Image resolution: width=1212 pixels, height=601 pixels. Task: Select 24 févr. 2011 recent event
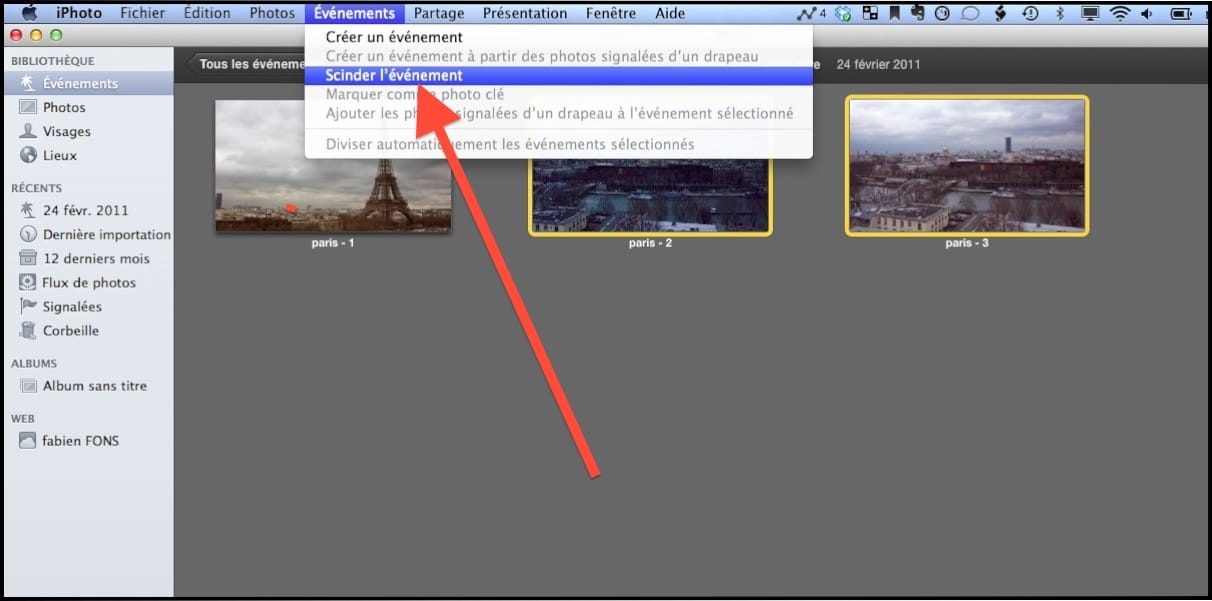(89, 210)
